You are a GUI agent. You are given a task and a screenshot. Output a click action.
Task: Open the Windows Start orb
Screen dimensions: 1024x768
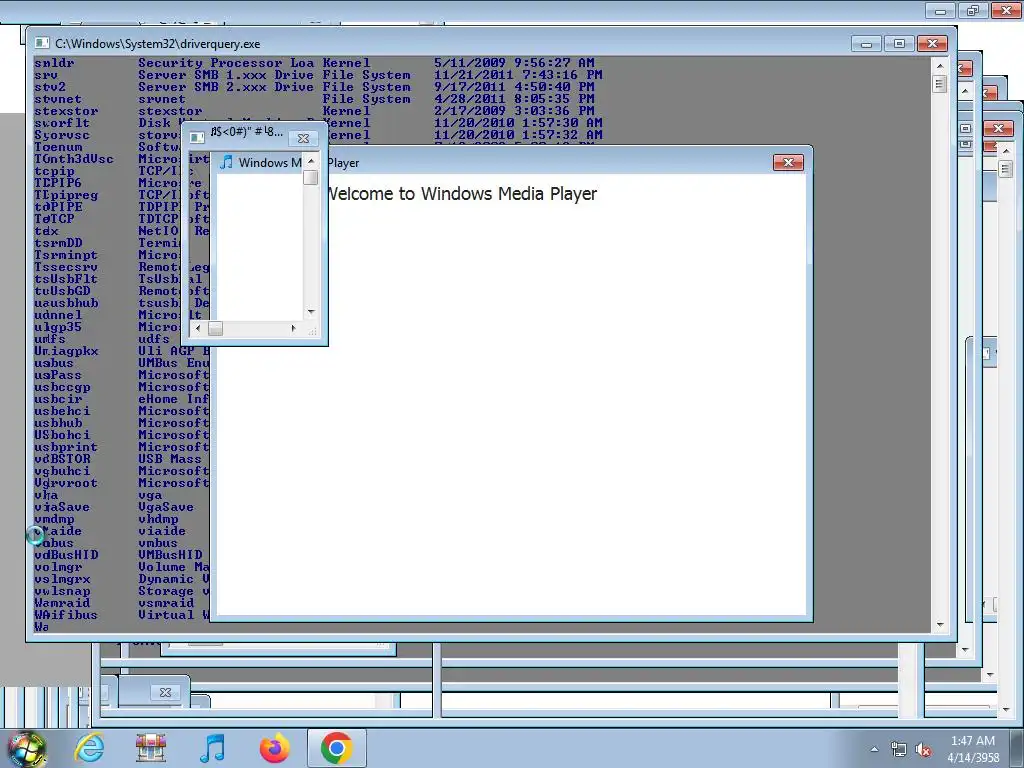coord(26,749)
